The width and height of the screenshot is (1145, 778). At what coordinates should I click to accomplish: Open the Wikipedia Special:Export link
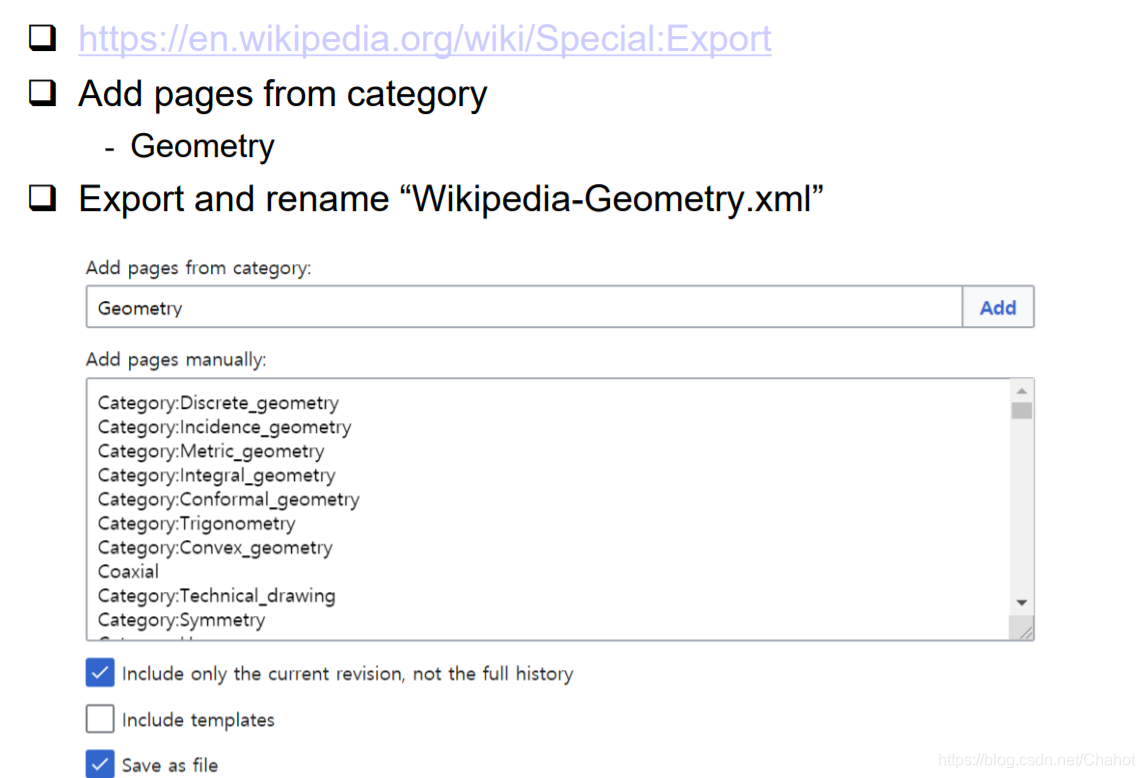tap(424, 39)
